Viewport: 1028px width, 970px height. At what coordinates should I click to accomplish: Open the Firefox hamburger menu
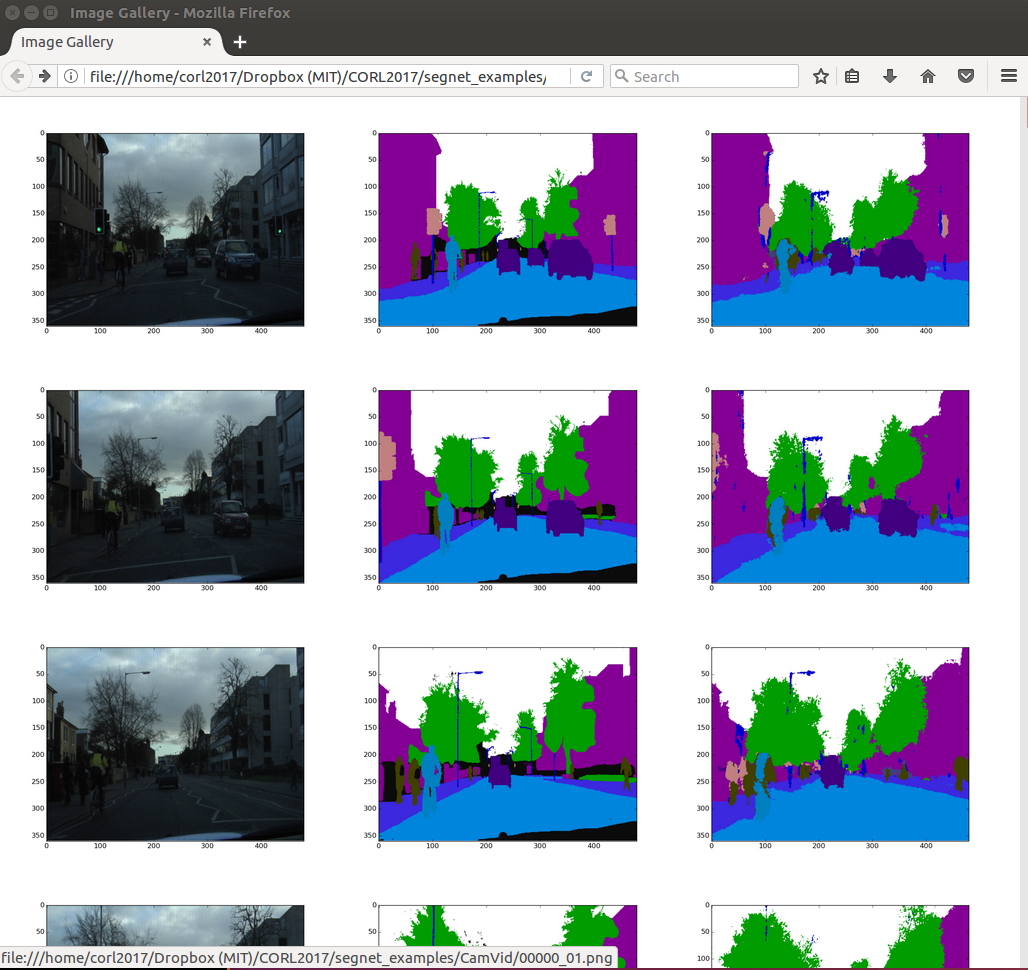tap(1009, 76)
